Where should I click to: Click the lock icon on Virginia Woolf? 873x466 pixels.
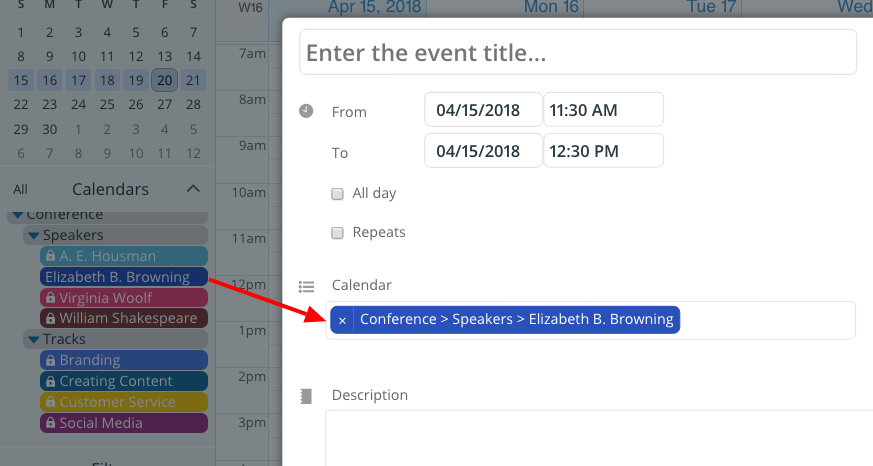point(51,298)
